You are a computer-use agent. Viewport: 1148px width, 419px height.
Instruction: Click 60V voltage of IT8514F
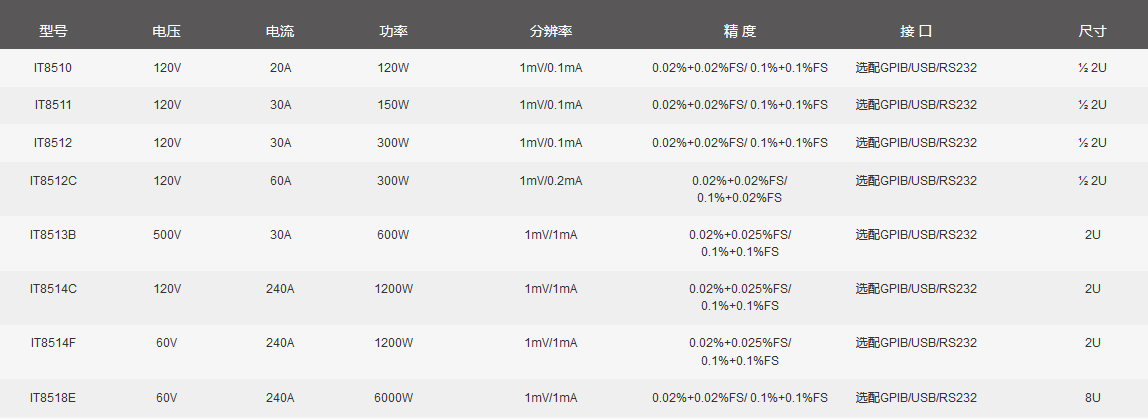tap(166, 342)
